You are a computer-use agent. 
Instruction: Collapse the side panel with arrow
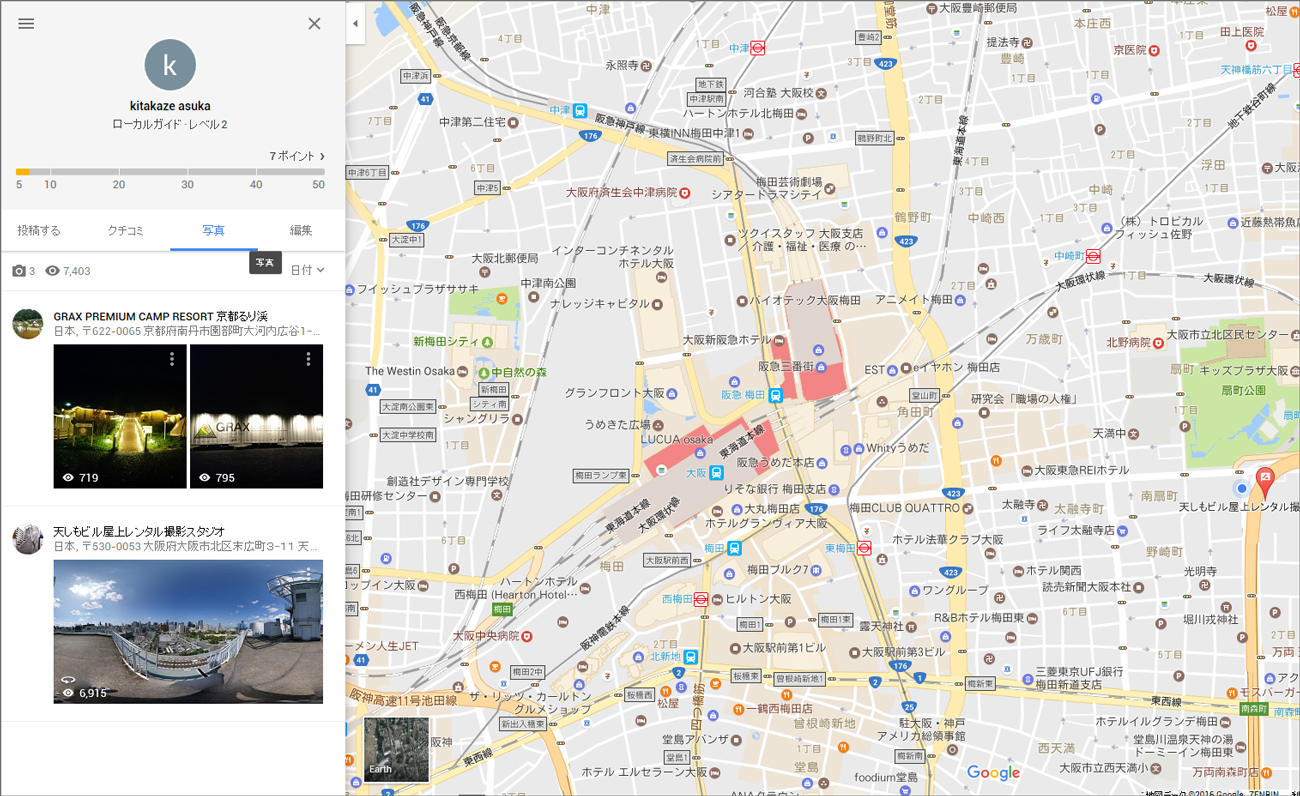click(354, 23)
